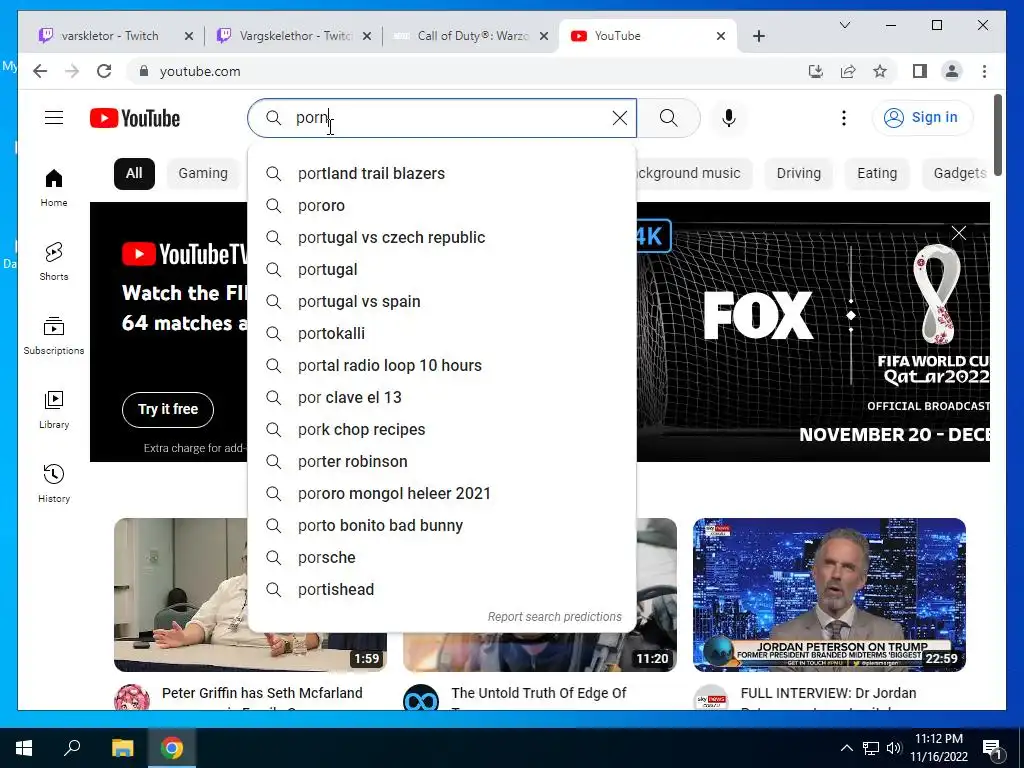Open the tab search chevron

845,25
